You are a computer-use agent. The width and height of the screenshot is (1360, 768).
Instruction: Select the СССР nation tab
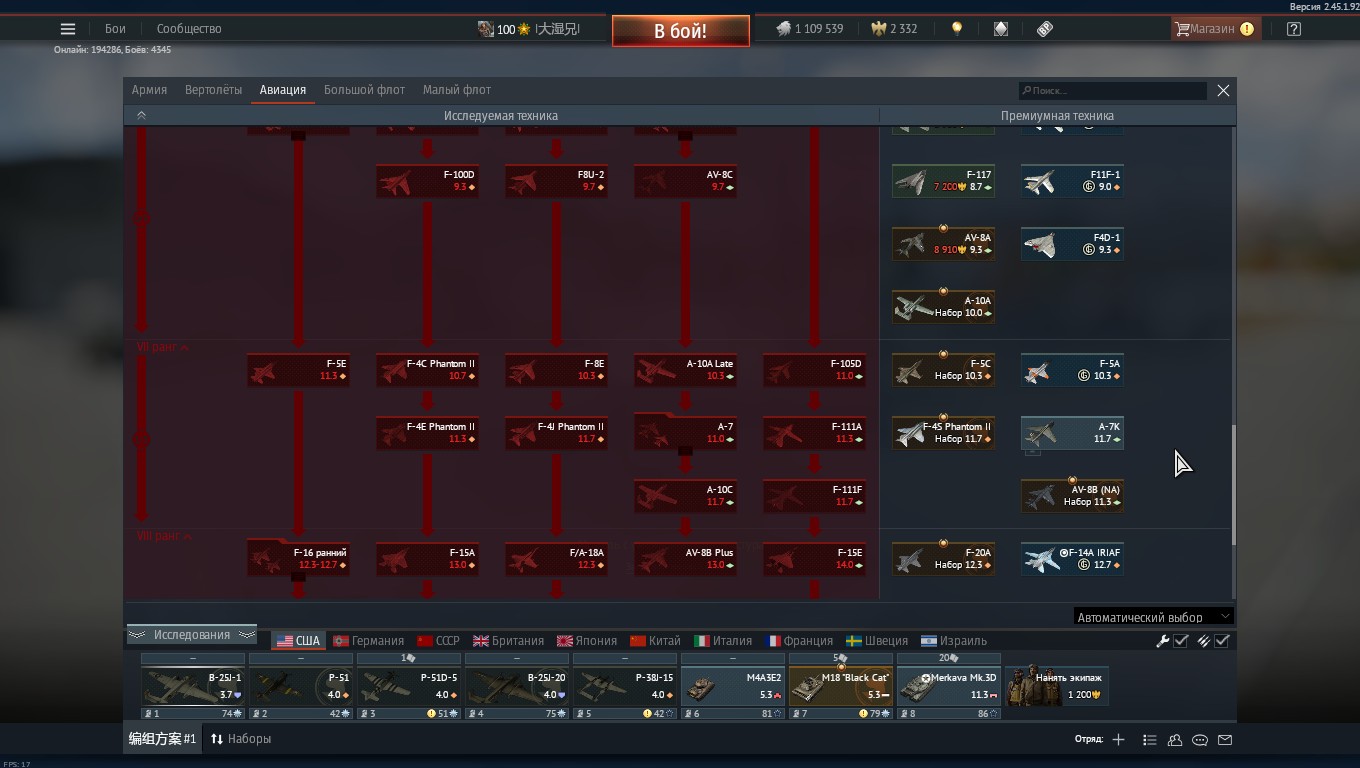coord(438,641)
